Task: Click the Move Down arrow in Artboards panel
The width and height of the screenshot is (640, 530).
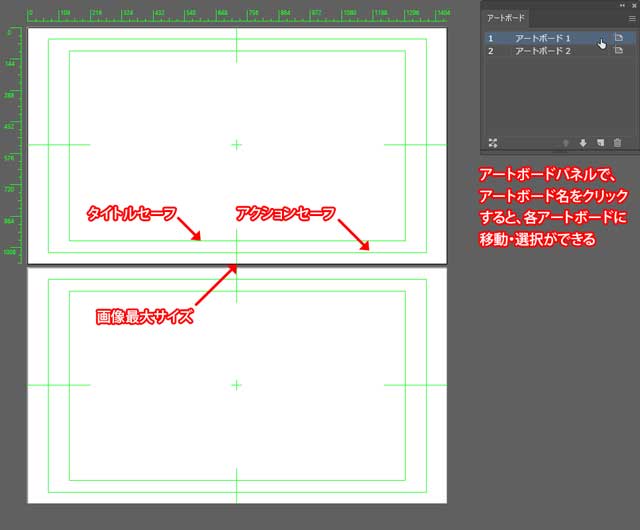Action: [583, 143]
